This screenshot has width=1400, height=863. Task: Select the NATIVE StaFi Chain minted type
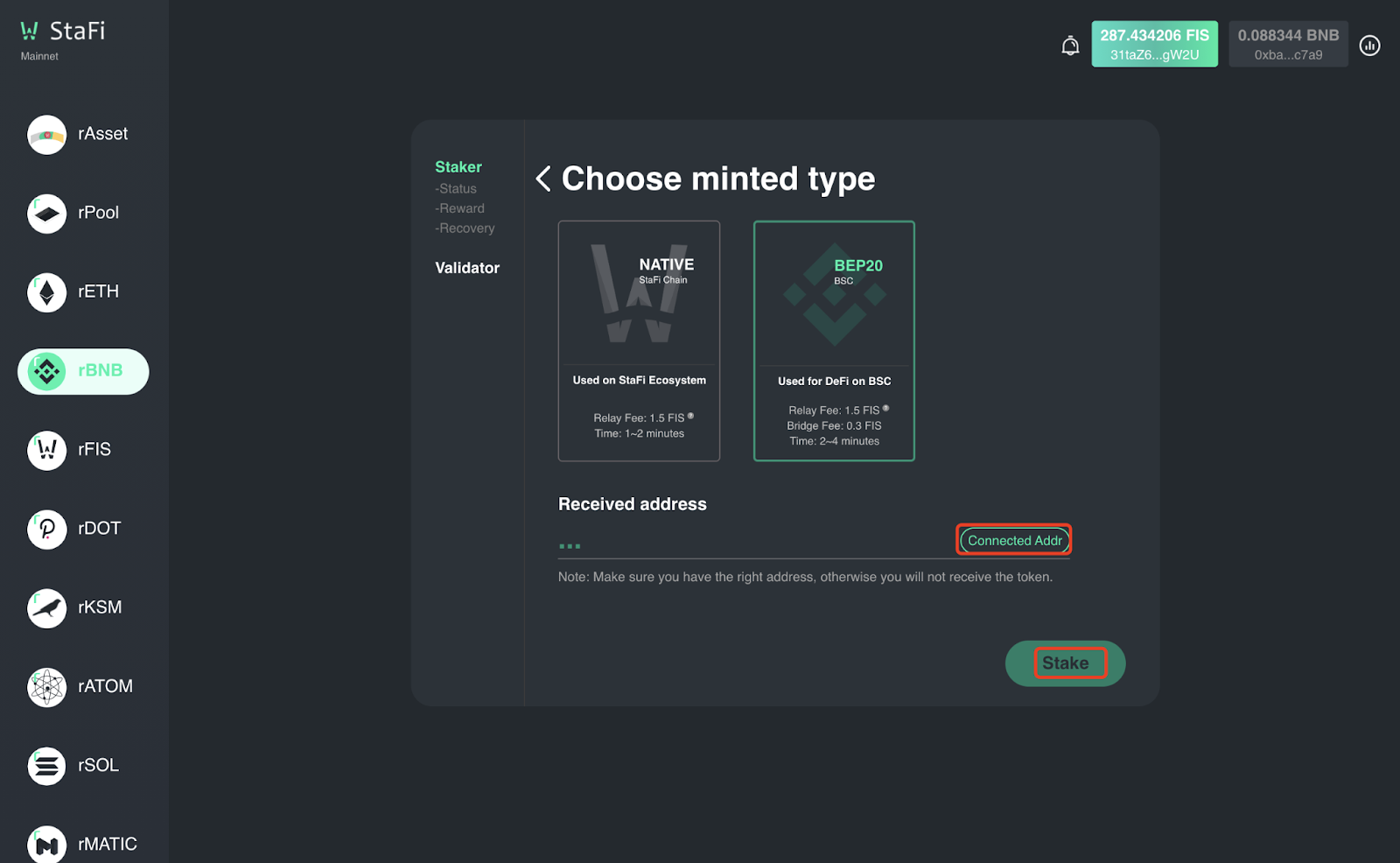pyautogui.click(x=639, y=340)
